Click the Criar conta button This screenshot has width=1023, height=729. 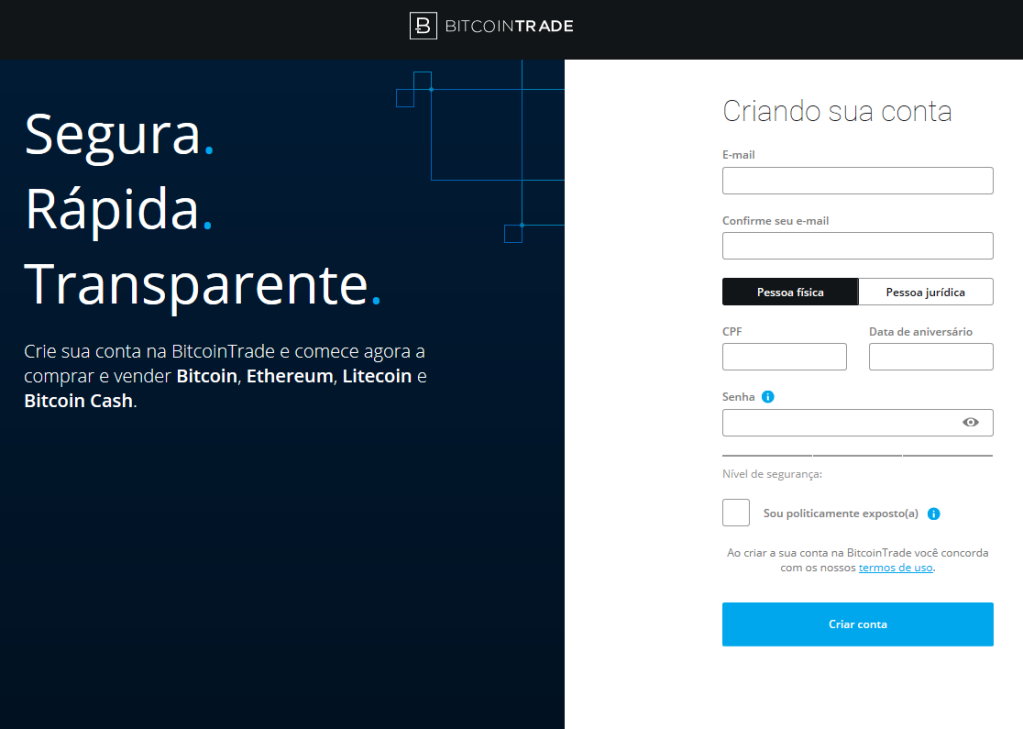(857, 624)
